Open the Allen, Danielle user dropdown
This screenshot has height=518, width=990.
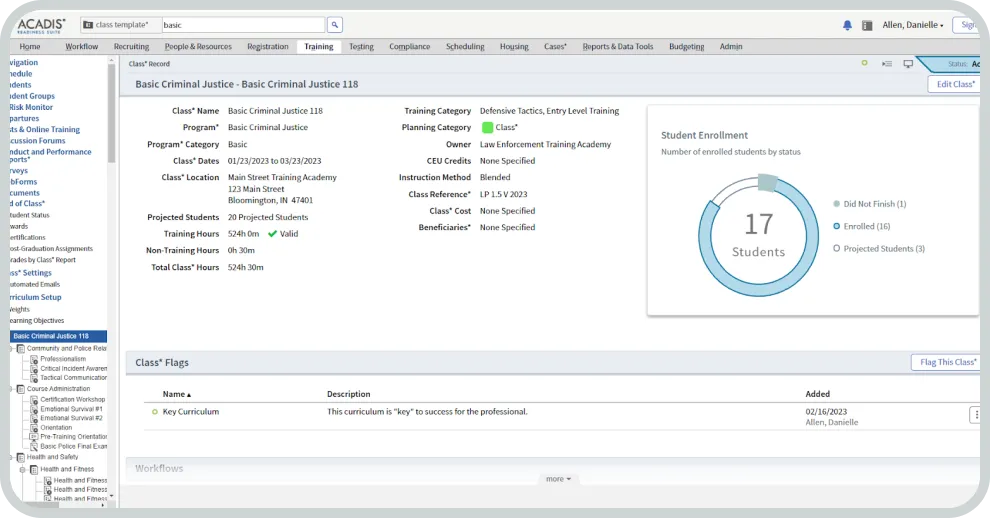tap(912, 25)
